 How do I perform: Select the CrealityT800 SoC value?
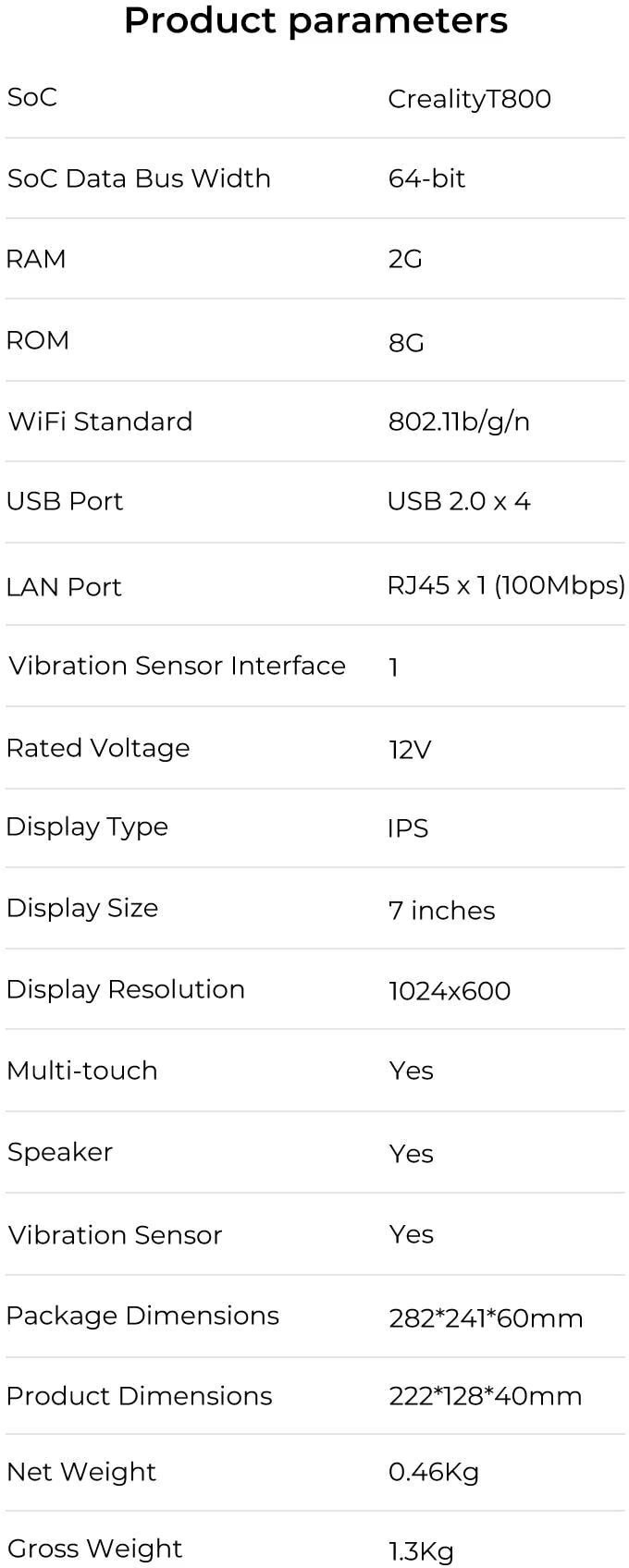click(x=469, y=99)
